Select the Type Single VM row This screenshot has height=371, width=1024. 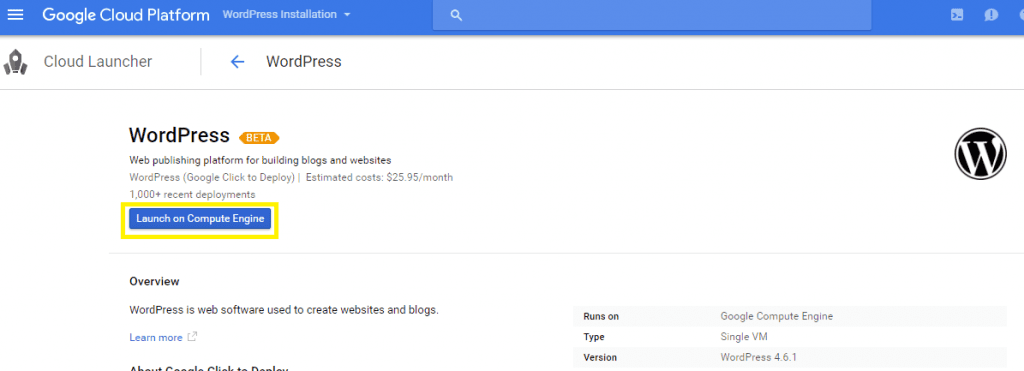point(790,337)
